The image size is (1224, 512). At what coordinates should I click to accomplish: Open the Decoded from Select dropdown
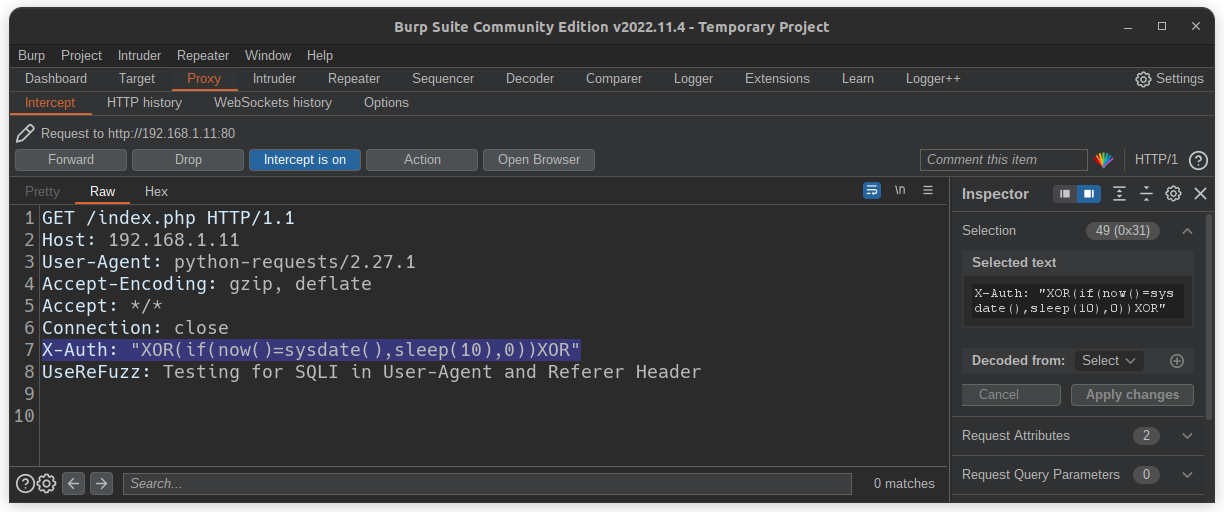pyautogui.click(x=1109, y=361)
